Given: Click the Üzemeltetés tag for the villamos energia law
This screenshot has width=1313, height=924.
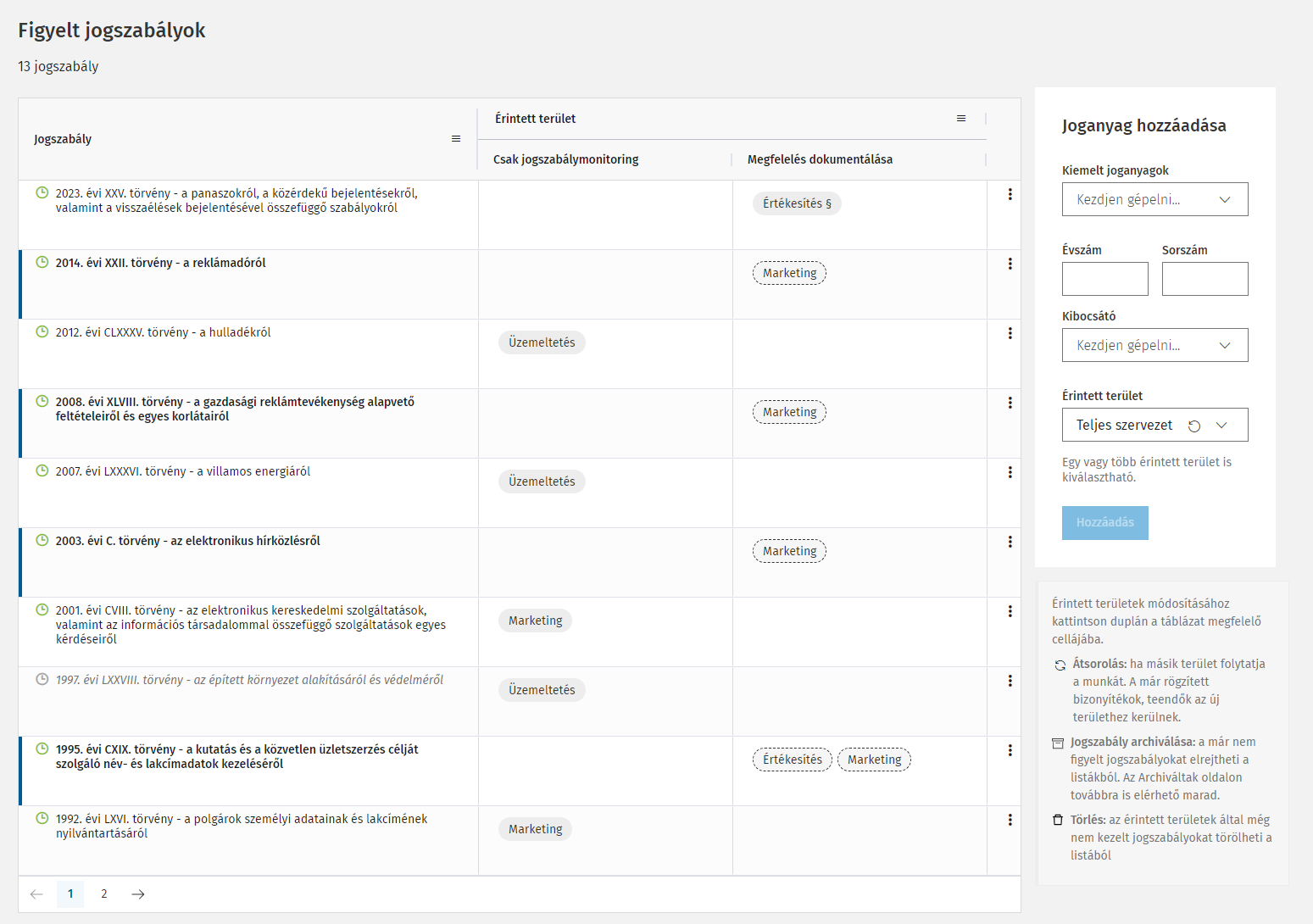Looking at the screenshot, I should click(x=542, y=481).
